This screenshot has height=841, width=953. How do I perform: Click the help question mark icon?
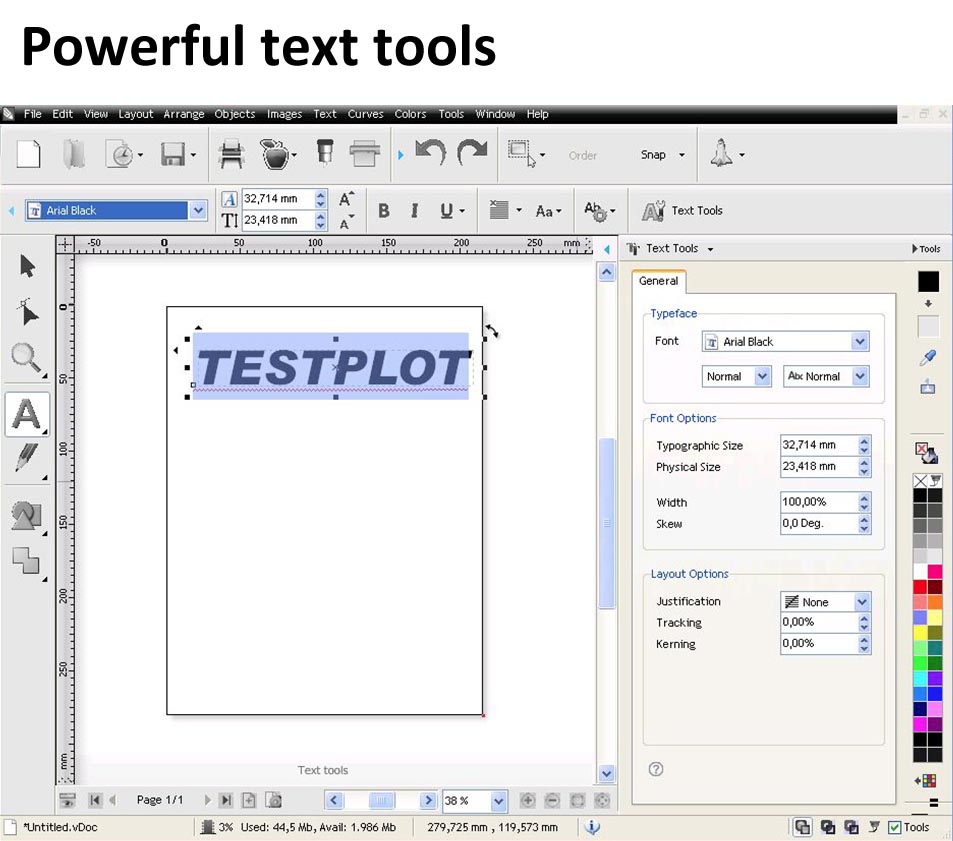[656, 769]
